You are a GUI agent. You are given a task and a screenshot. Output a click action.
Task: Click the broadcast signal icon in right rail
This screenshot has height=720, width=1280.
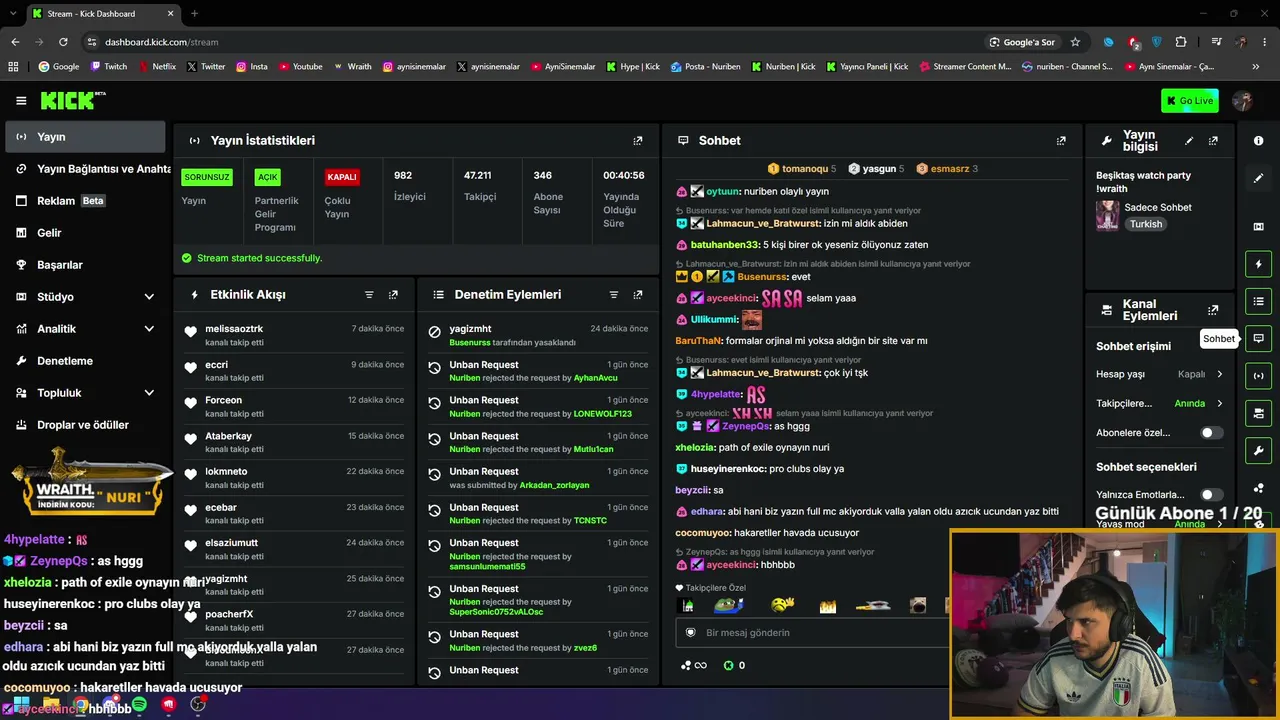[x=1258, y=376]
